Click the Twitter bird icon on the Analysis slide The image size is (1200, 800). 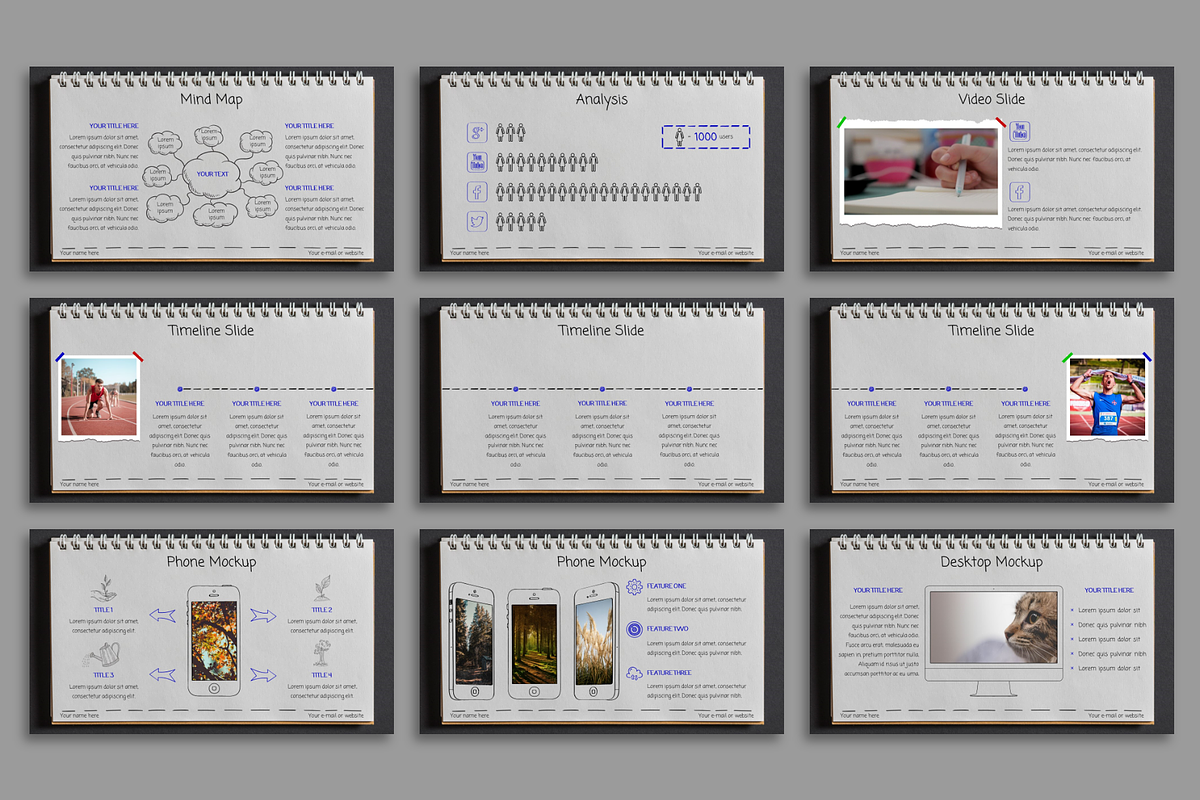[478, 222]
